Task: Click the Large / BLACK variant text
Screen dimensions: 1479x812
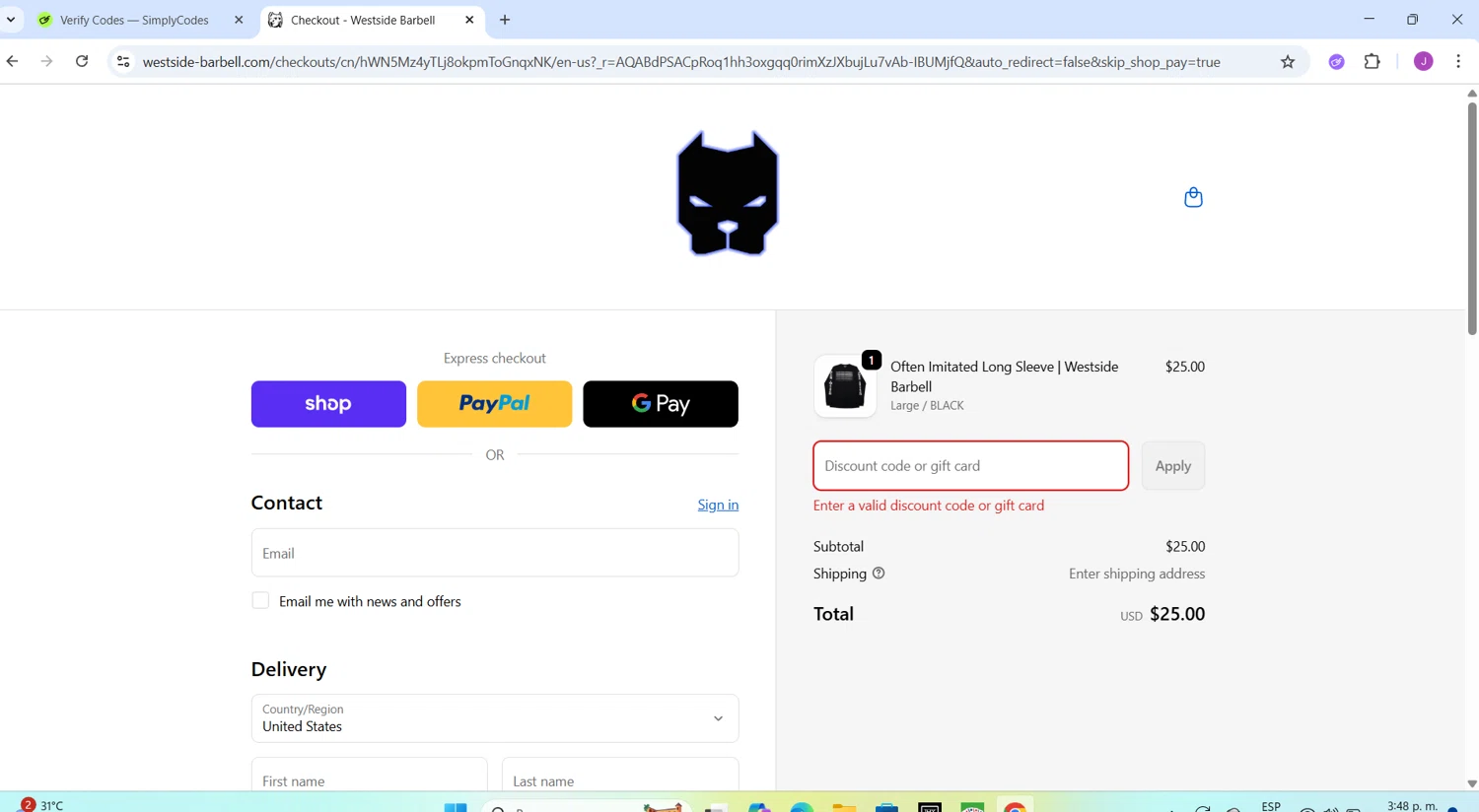Action: (x=927, y=405)
